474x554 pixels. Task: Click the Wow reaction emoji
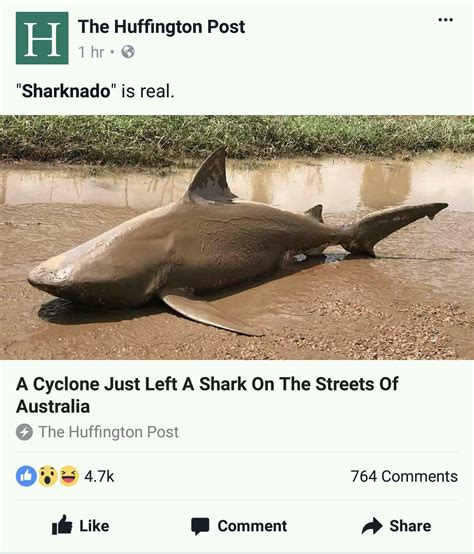click(x=48, y=476)
